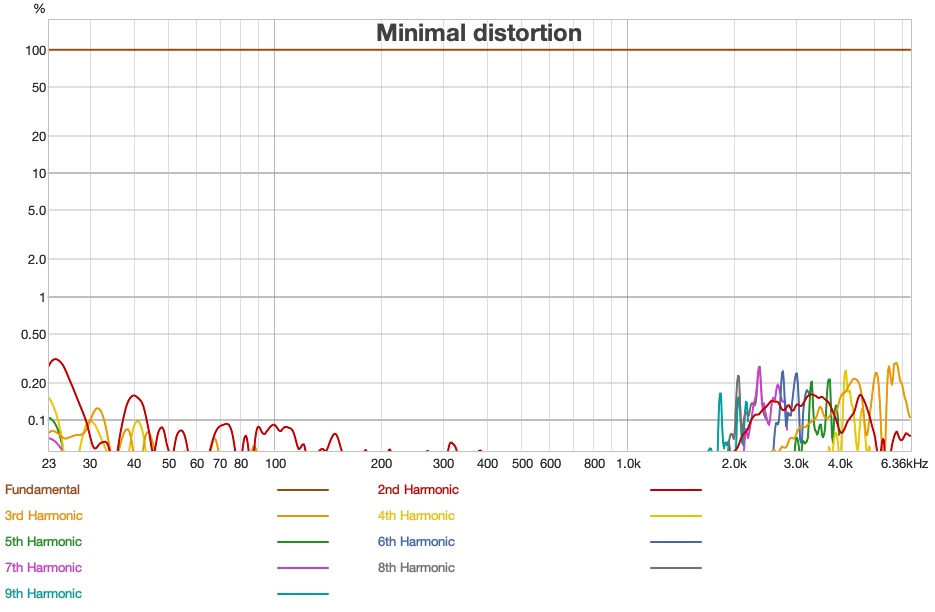Click the 6th Harmonic blue line swatch
The image size is (935, 612).
pos(677,541)
